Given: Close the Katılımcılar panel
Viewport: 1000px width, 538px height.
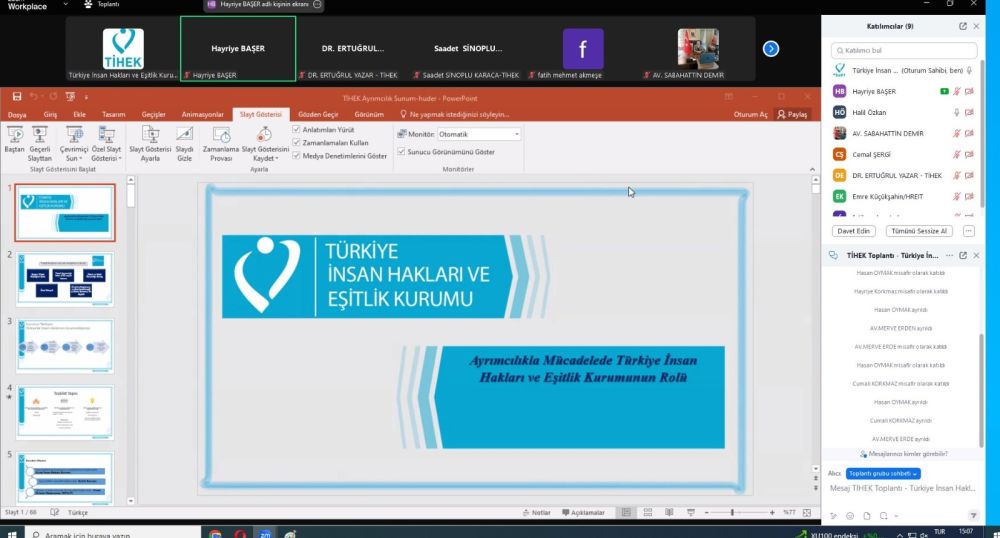Looking at the screenshot, I should tap(976, 26).
